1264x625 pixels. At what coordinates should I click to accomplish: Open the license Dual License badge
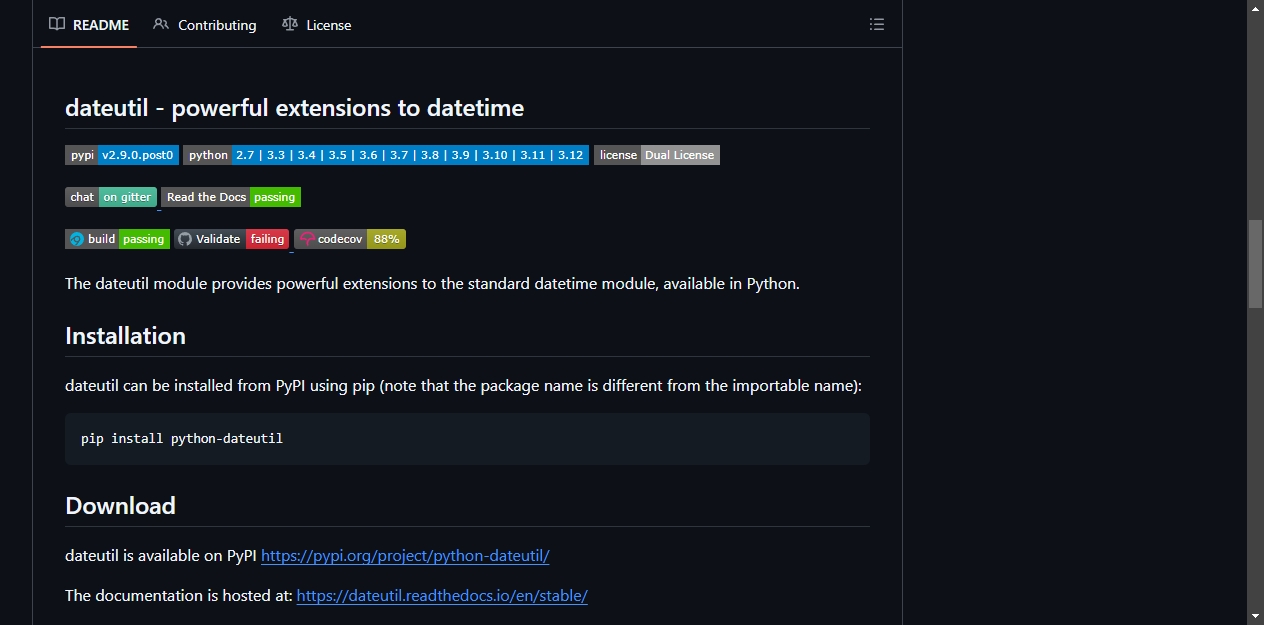[x=657, y=155]
